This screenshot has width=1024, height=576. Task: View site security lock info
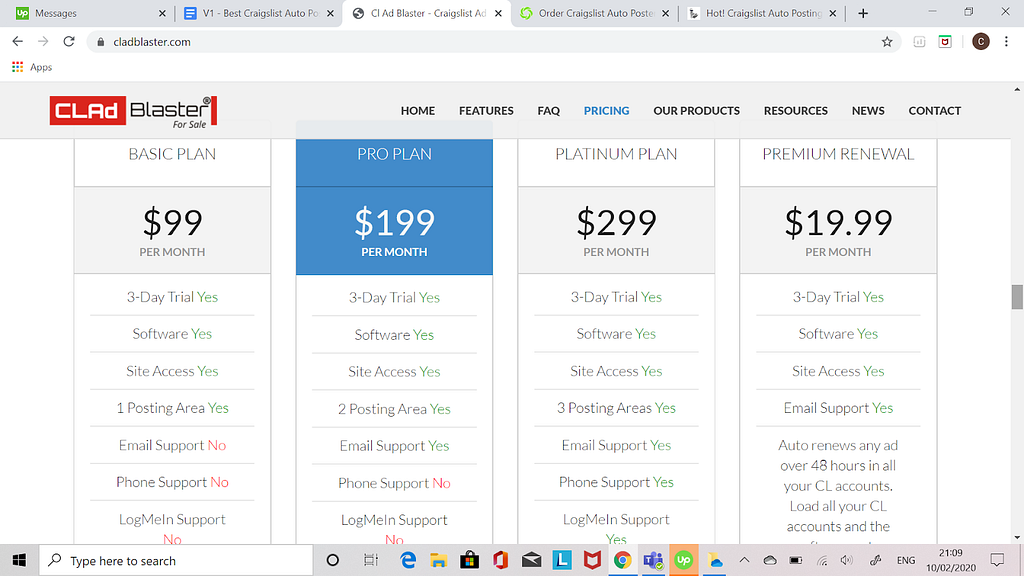click(x=100, y=42)
